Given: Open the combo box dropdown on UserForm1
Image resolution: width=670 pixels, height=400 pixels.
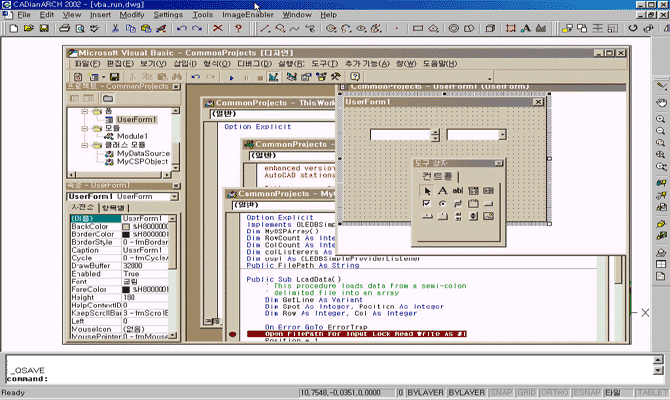Looking at the screenshot, I should (502, 135).
